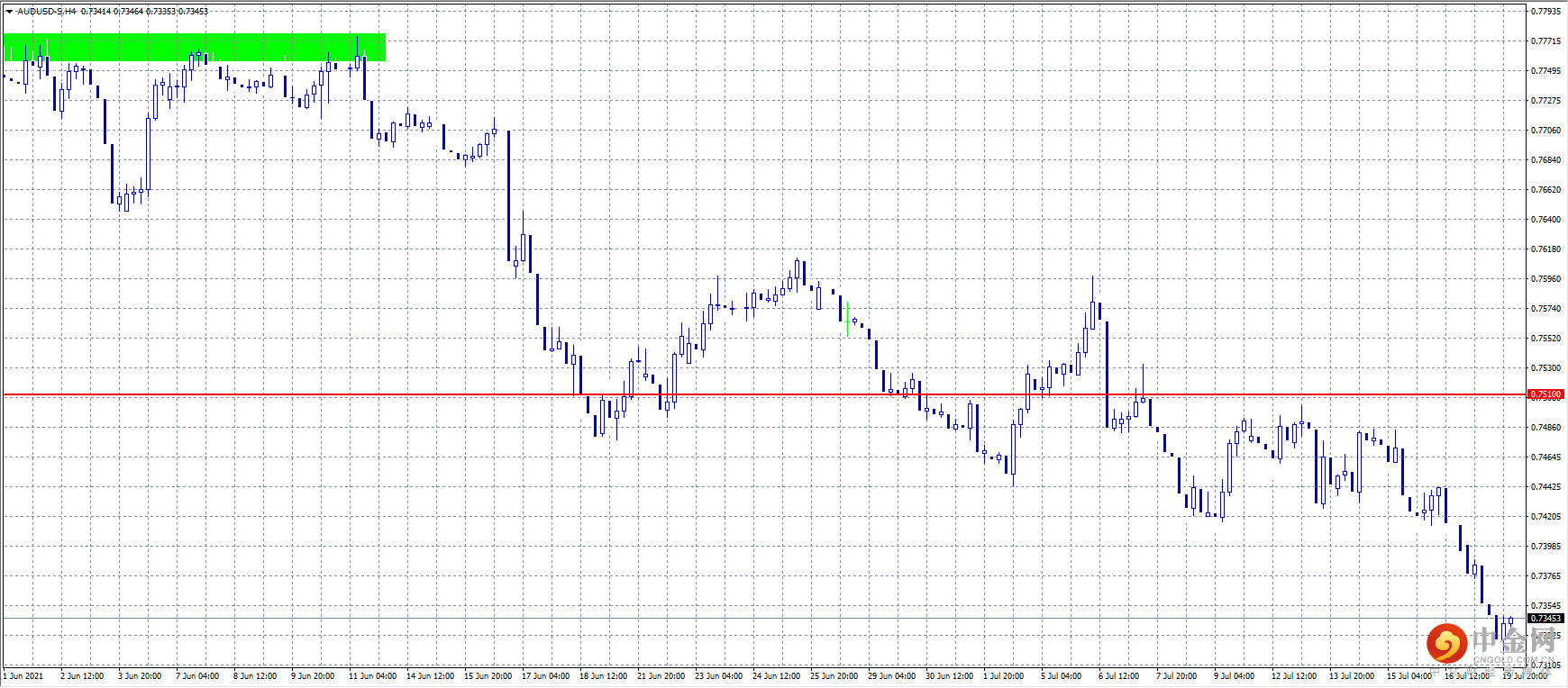Image resolution: width=1568 pixels, height=688 pixels.
Task: Select the green rectangle zone near 0.77715
Action: (x=195, y=48)
